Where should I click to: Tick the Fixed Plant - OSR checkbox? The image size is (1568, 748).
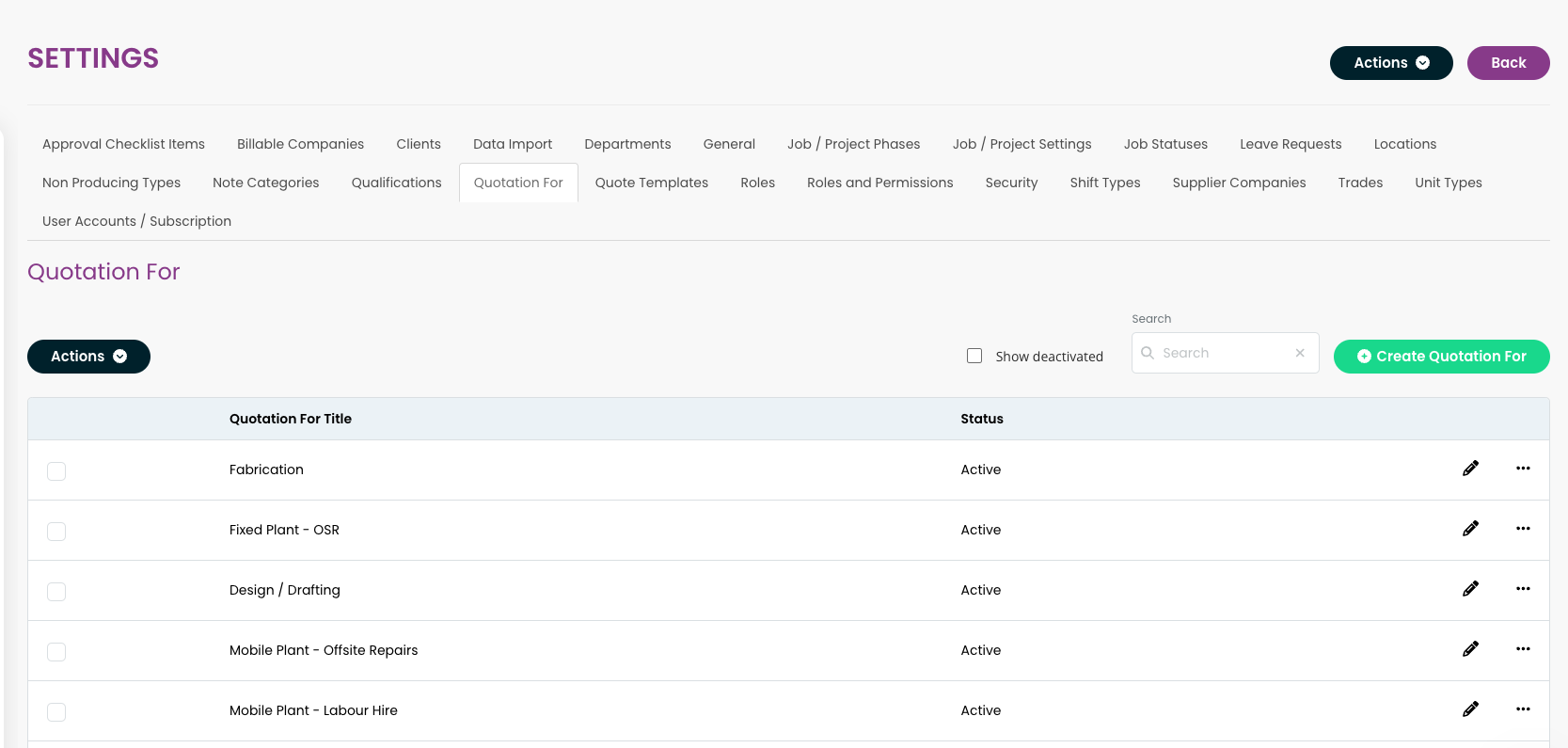(x=56, y=531)
